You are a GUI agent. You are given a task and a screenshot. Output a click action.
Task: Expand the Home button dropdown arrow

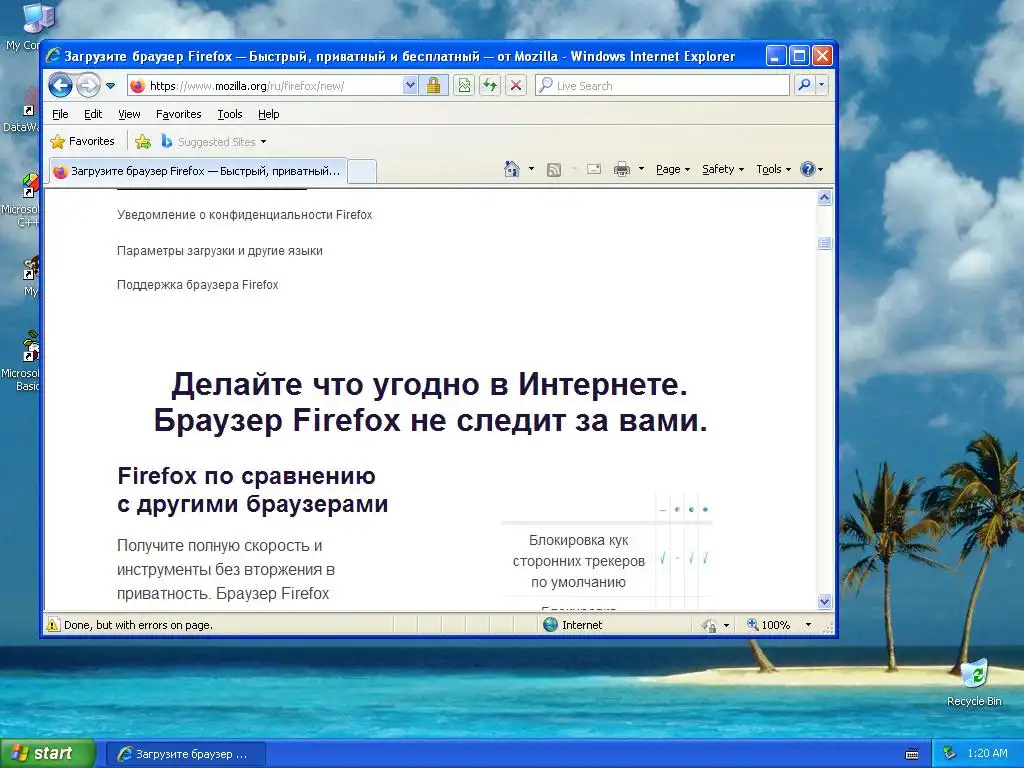[531, 169]
